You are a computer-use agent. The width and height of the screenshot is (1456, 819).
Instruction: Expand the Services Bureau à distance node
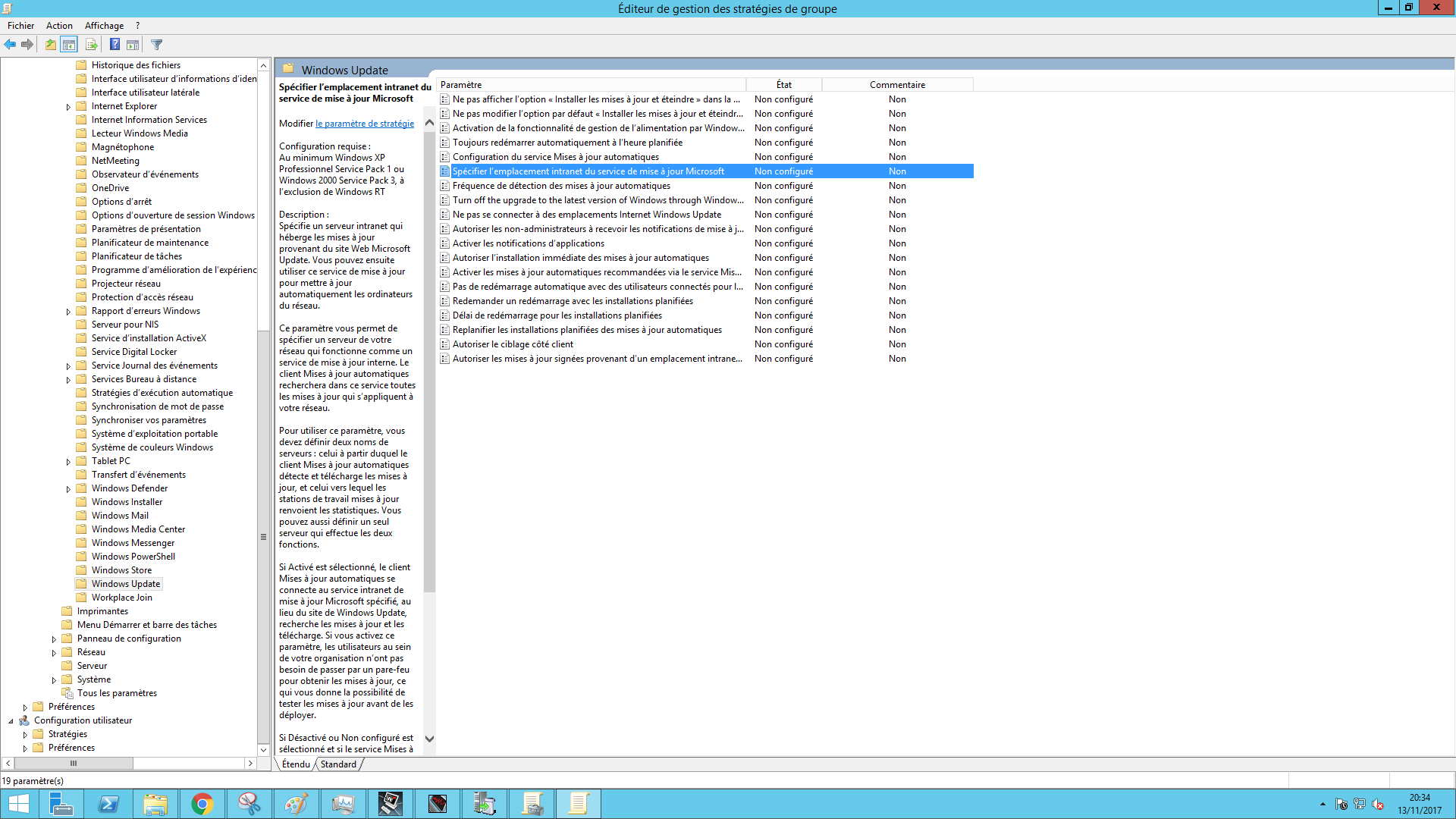[68, 380]
